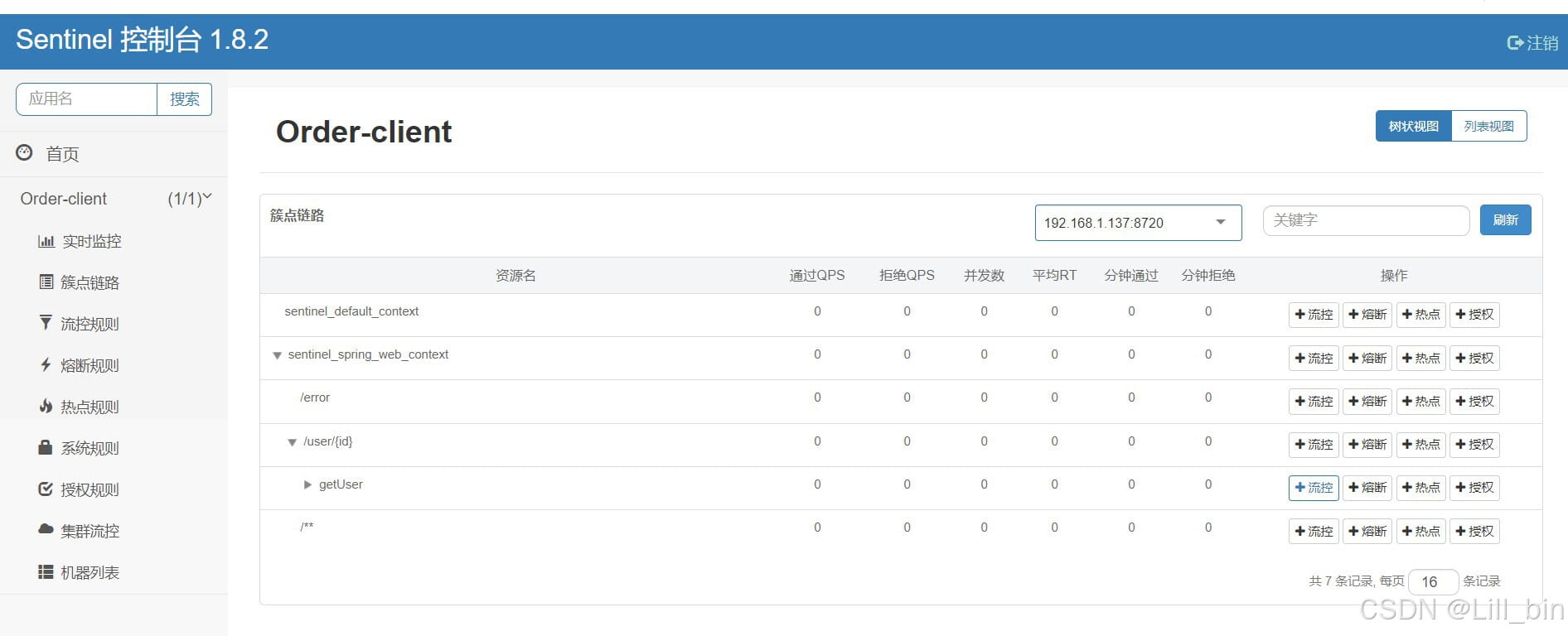Add 流控 rule for /** resource
This screenshot has width=1568, height=636.
click(x=1314, y=532)
